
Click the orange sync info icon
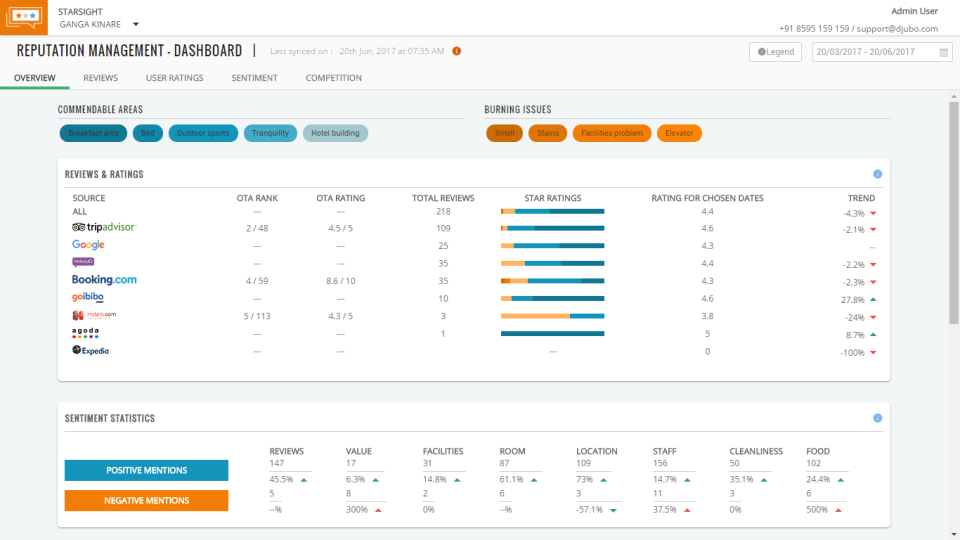(x=457, y=51)
